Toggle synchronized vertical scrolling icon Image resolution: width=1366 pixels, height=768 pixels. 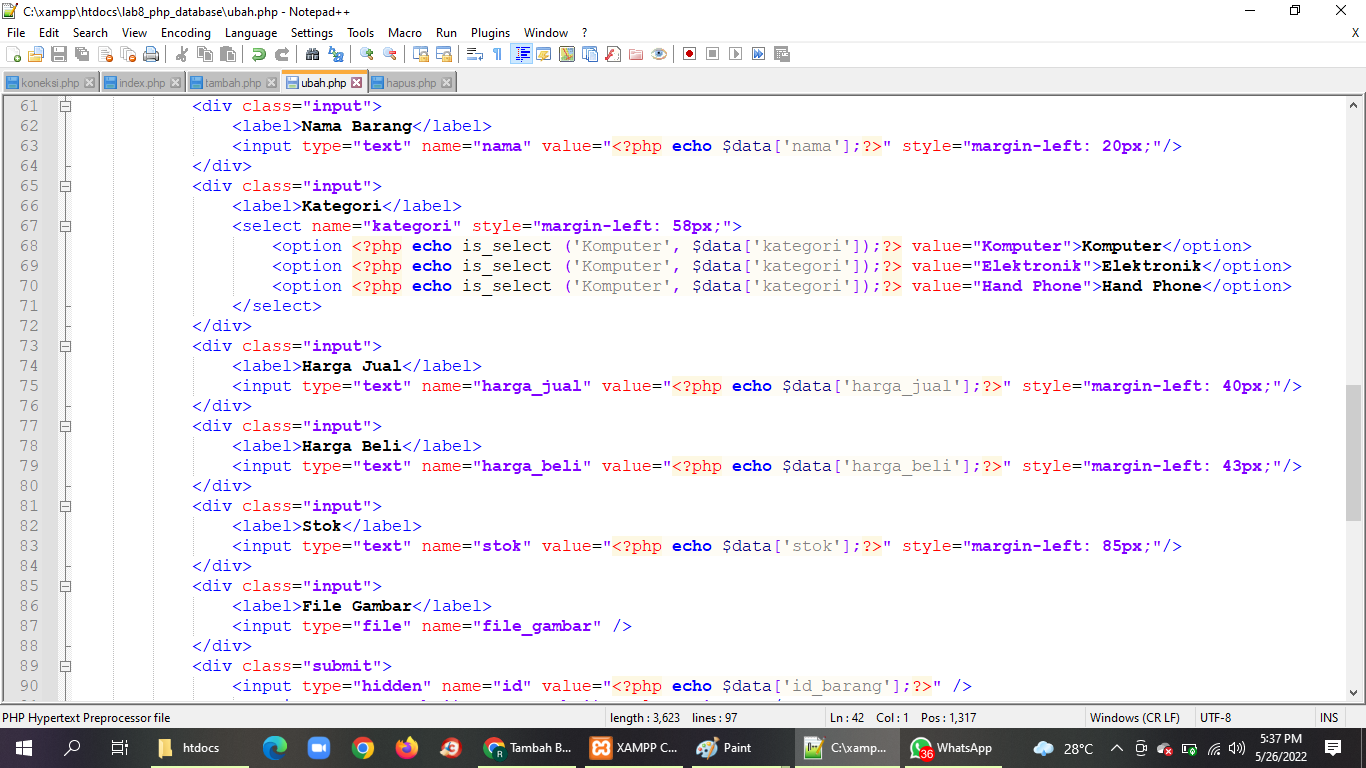(x=419, y=55)
